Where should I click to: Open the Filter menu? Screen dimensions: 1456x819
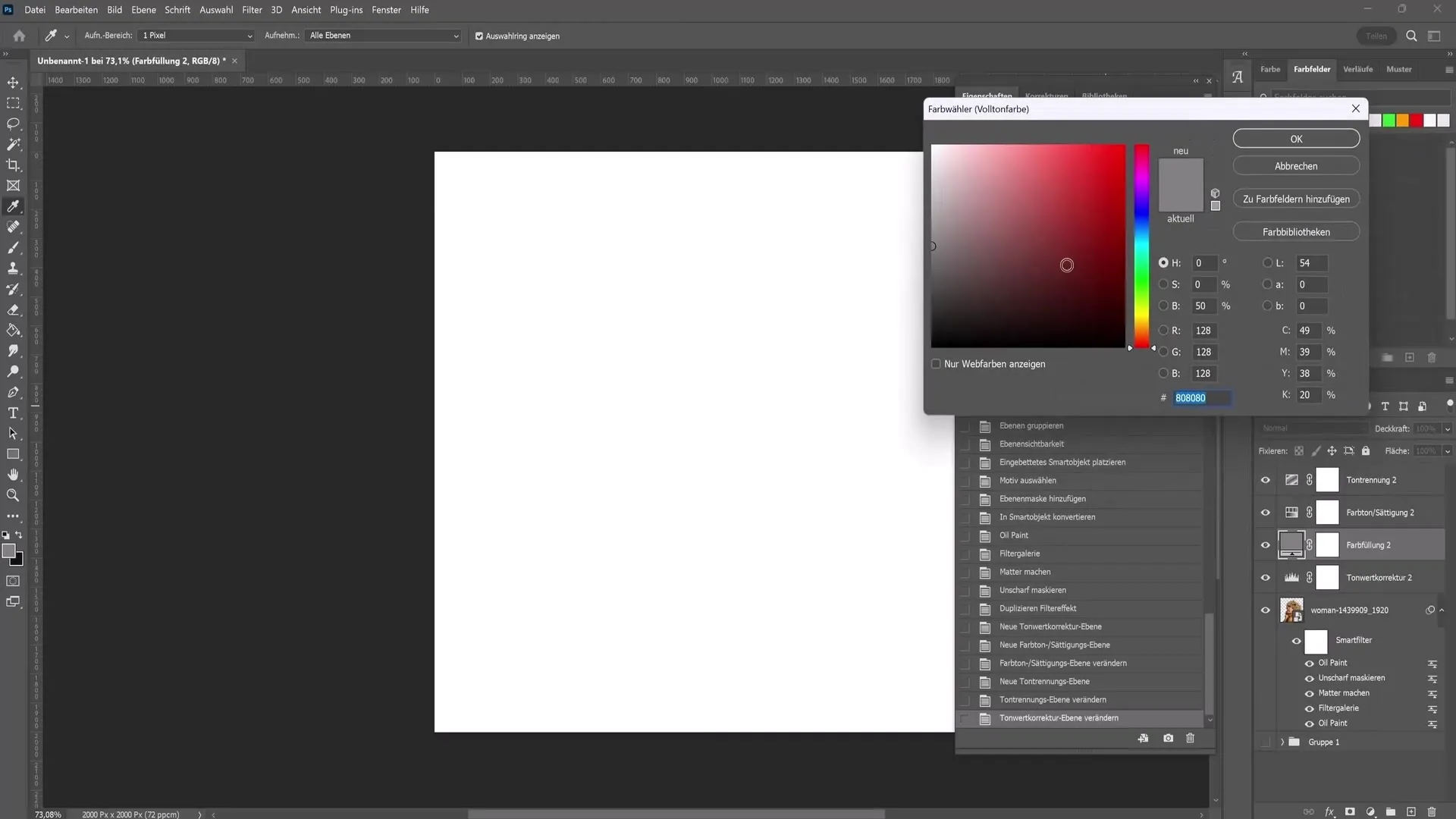click(252, 10)
